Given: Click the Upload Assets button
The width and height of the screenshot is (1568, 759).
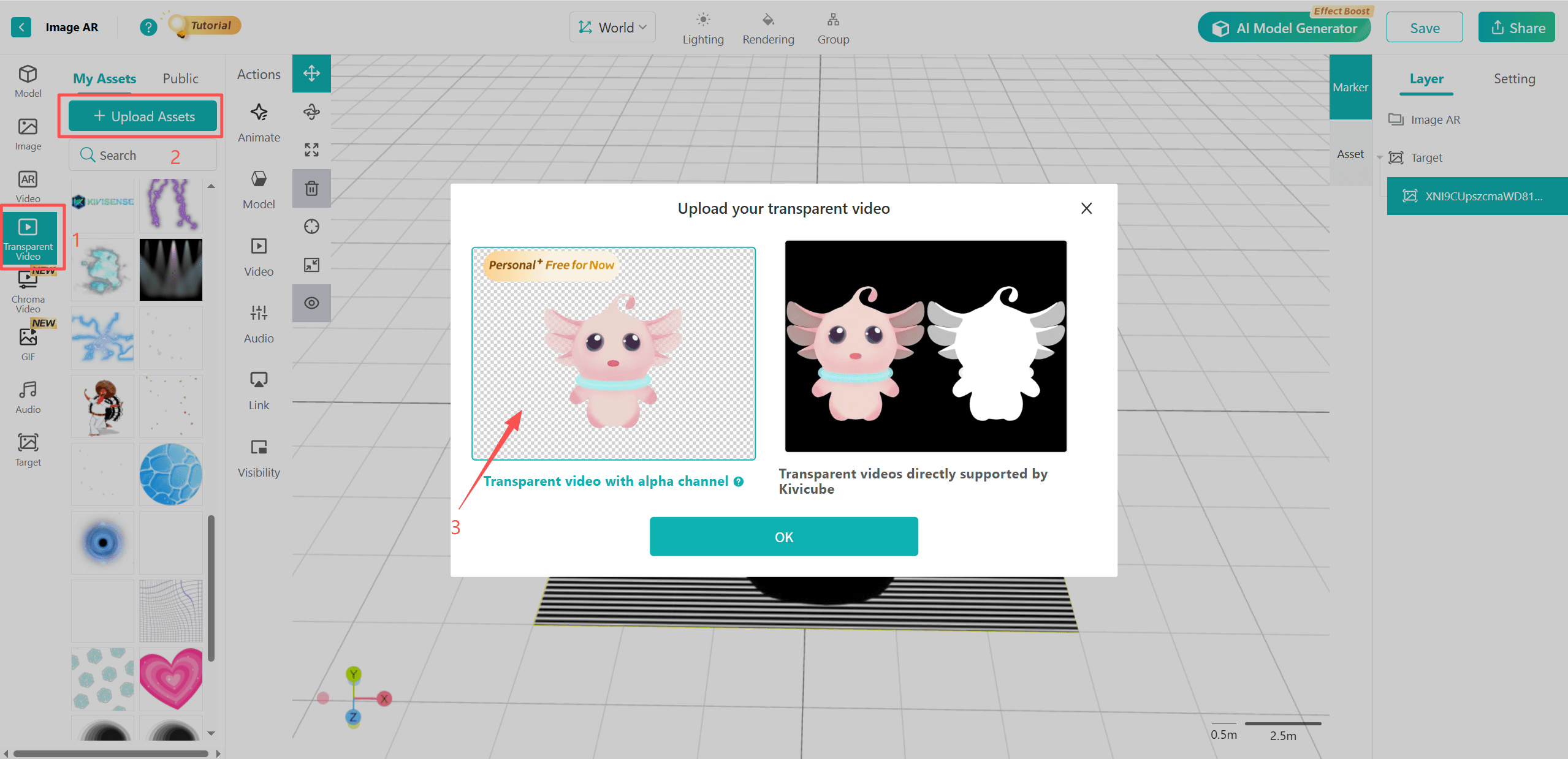Looking at the screenshot, I should 143,116.
